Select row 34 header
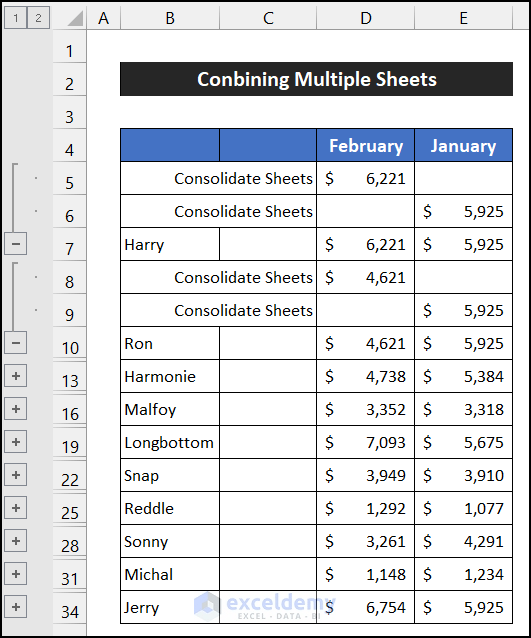This screenshot has height=638, width=531. point(70,608)
